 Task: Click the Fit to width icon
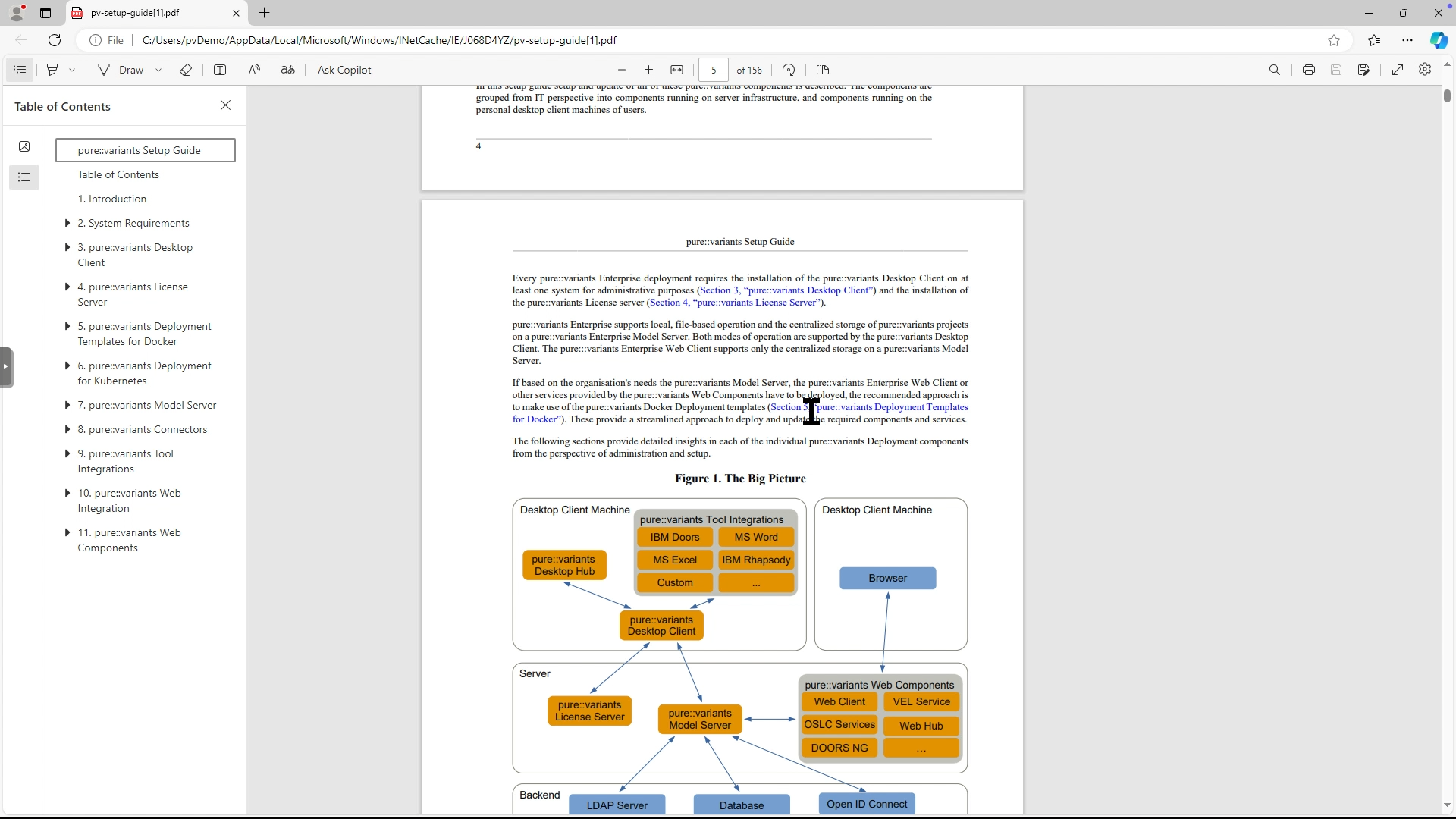(x=677, y=70)
